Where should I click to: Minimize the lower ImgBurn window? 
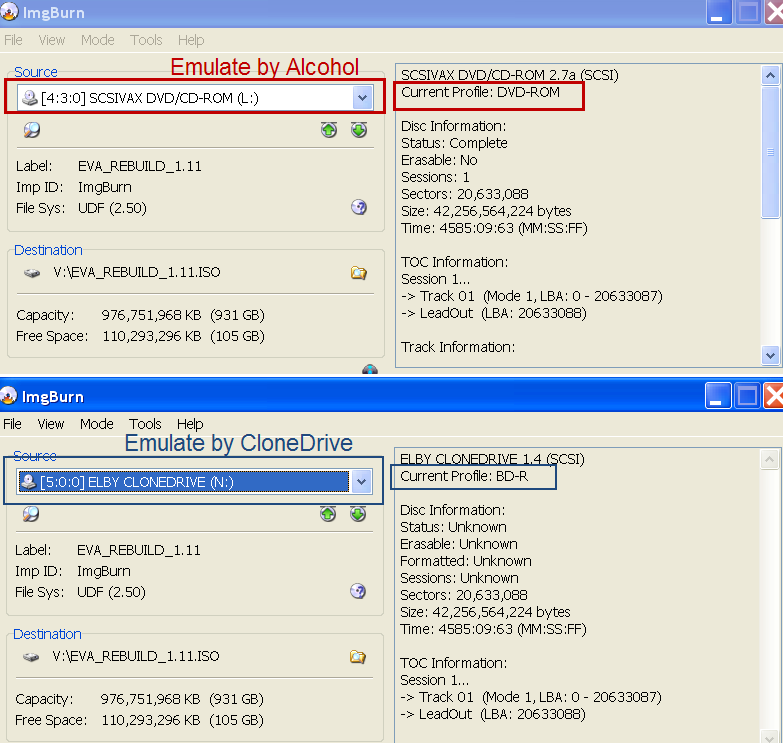pos(718,396)
